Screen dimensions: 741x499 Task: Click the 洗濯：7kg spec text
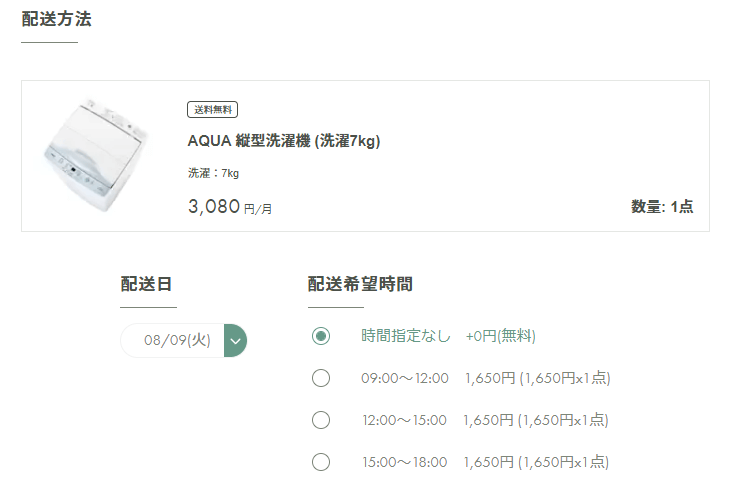(214, 173)
